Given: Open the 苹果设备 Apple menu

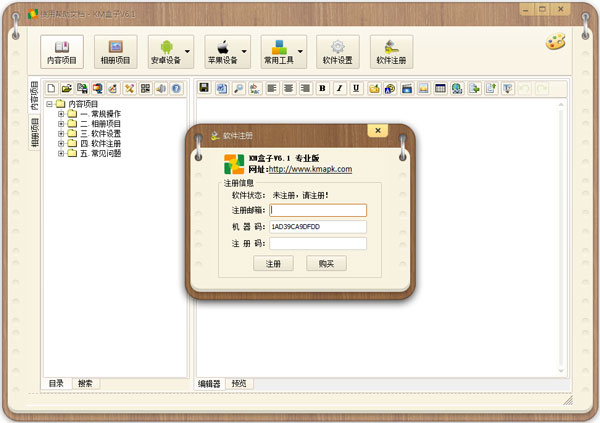Looking at the screenshot, I should coord(227,52).
